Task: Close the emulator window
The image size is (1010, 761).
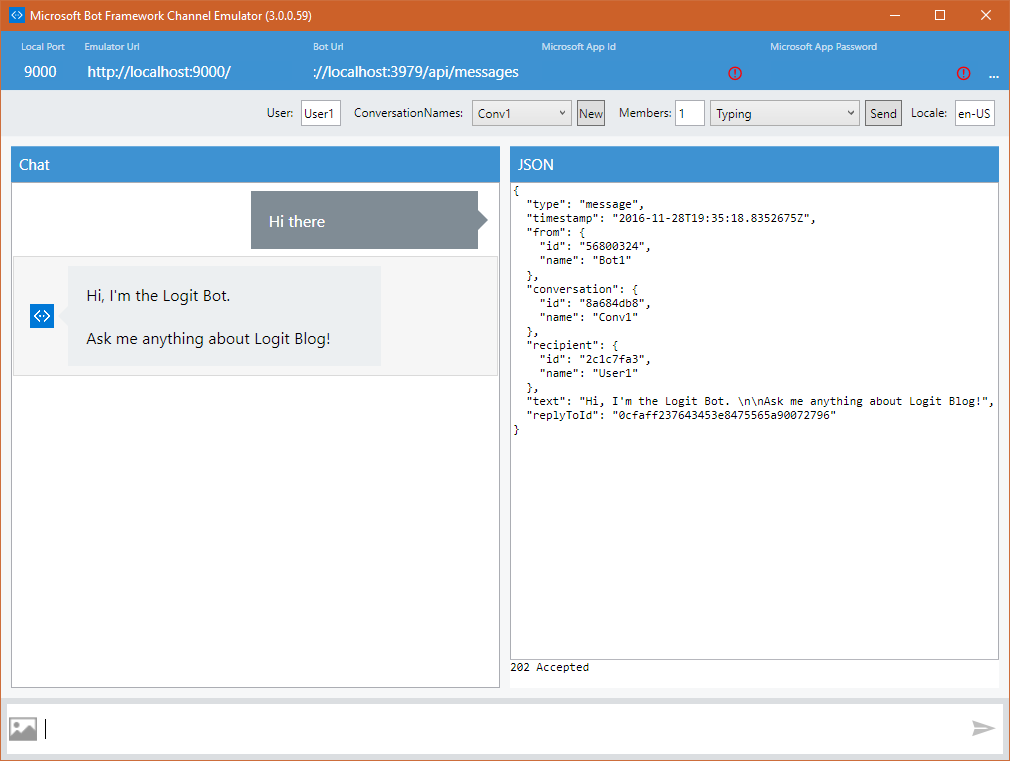Action: click(986, 15)
